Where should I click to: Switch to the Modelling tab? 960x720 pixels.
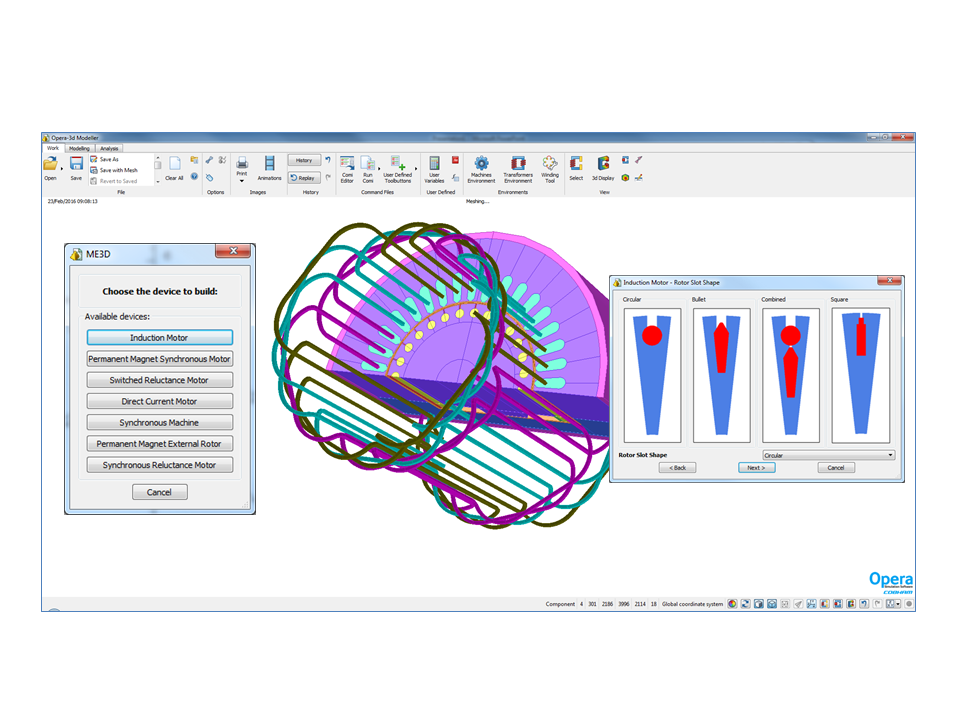click(x=79, y=148)
